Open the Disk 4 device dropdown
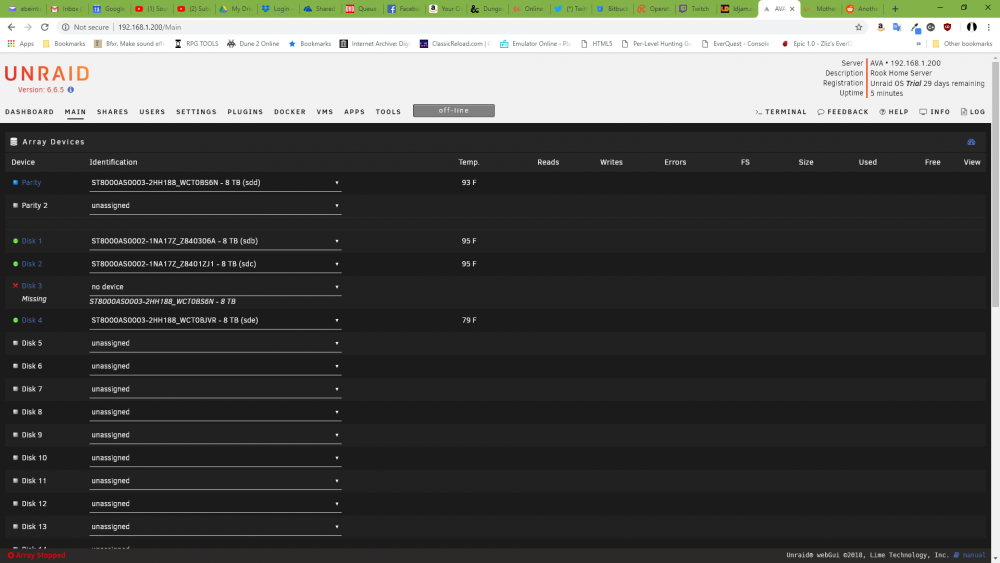 [x=216, y=320]
